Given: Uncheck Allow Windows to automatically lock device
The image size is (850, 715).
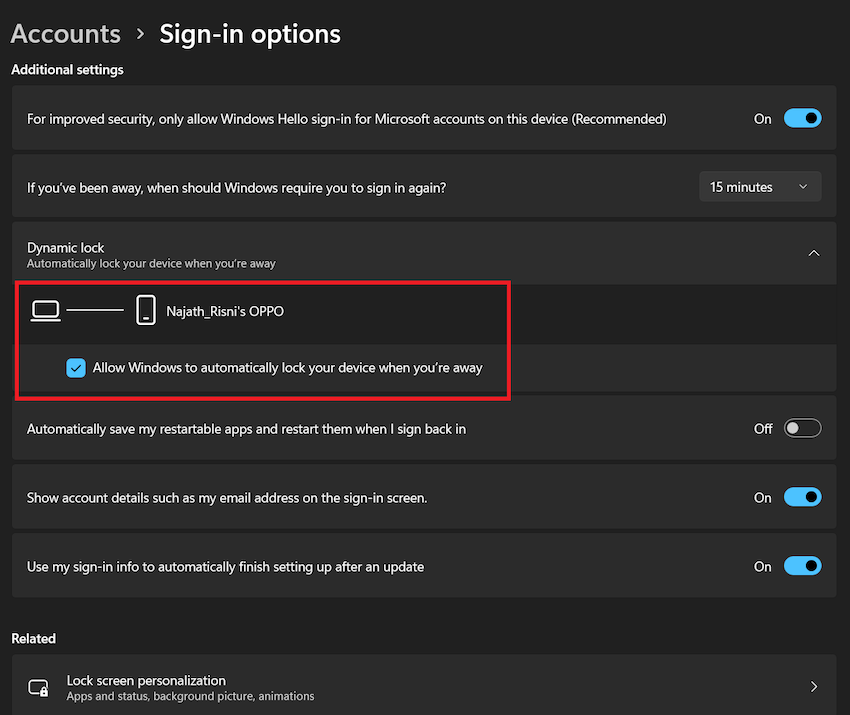Looking at the screenshot, I should (76, 368).
